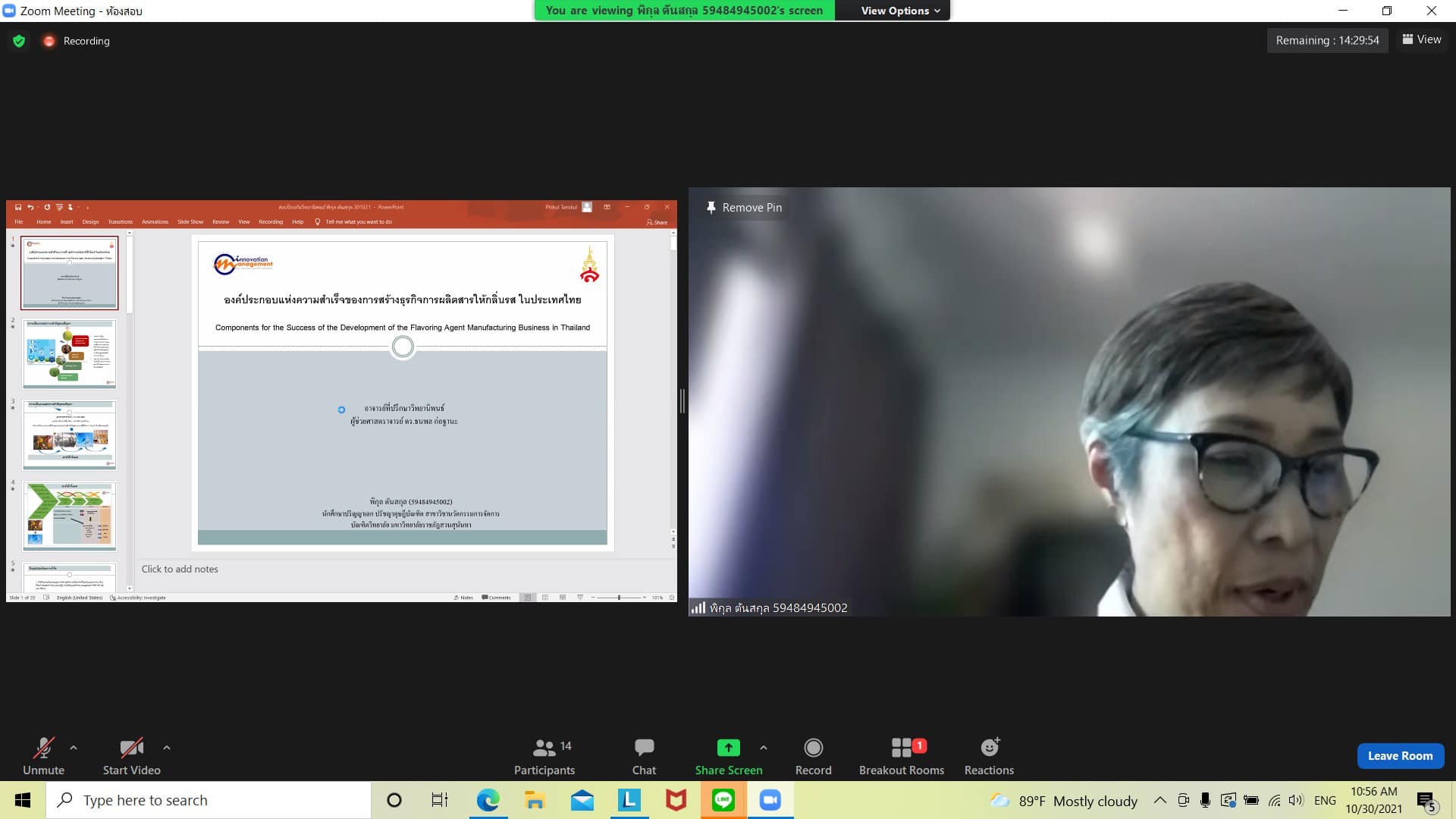Expand Share Screen options caret
This screenshot has height=819, width=1456.
[x=764, y=748]
